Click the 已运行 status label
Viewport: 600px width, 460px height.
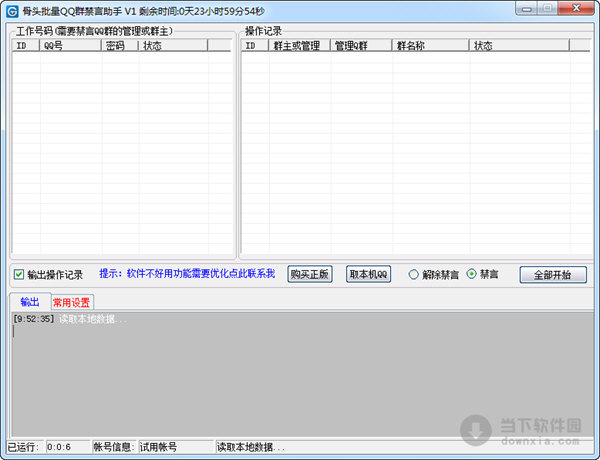pyautogui.click(x=23, y=447)
